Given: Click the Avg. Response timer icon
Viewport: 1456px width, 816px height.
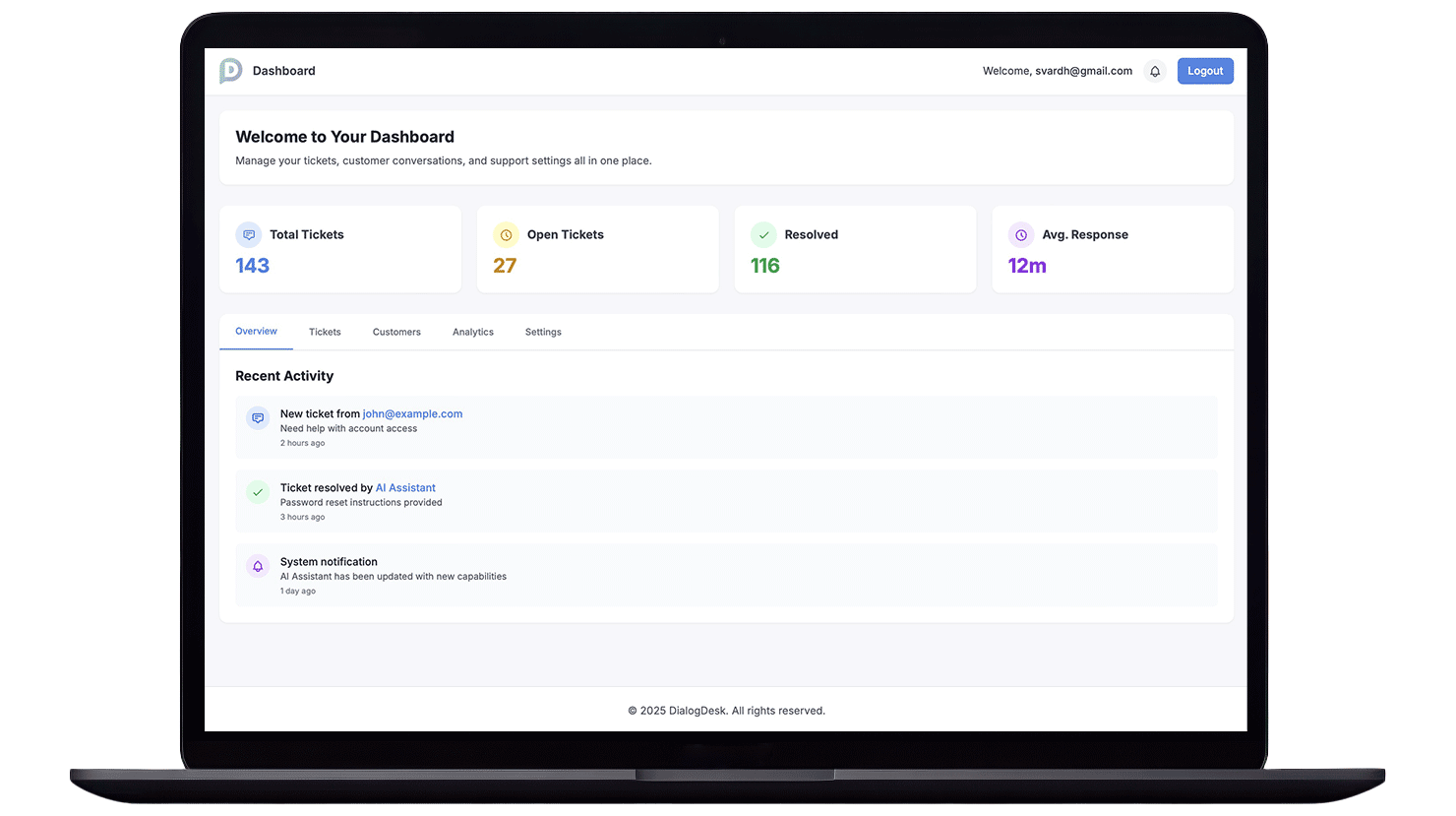Looking at the screenshot, I should tap(1021, 234).
